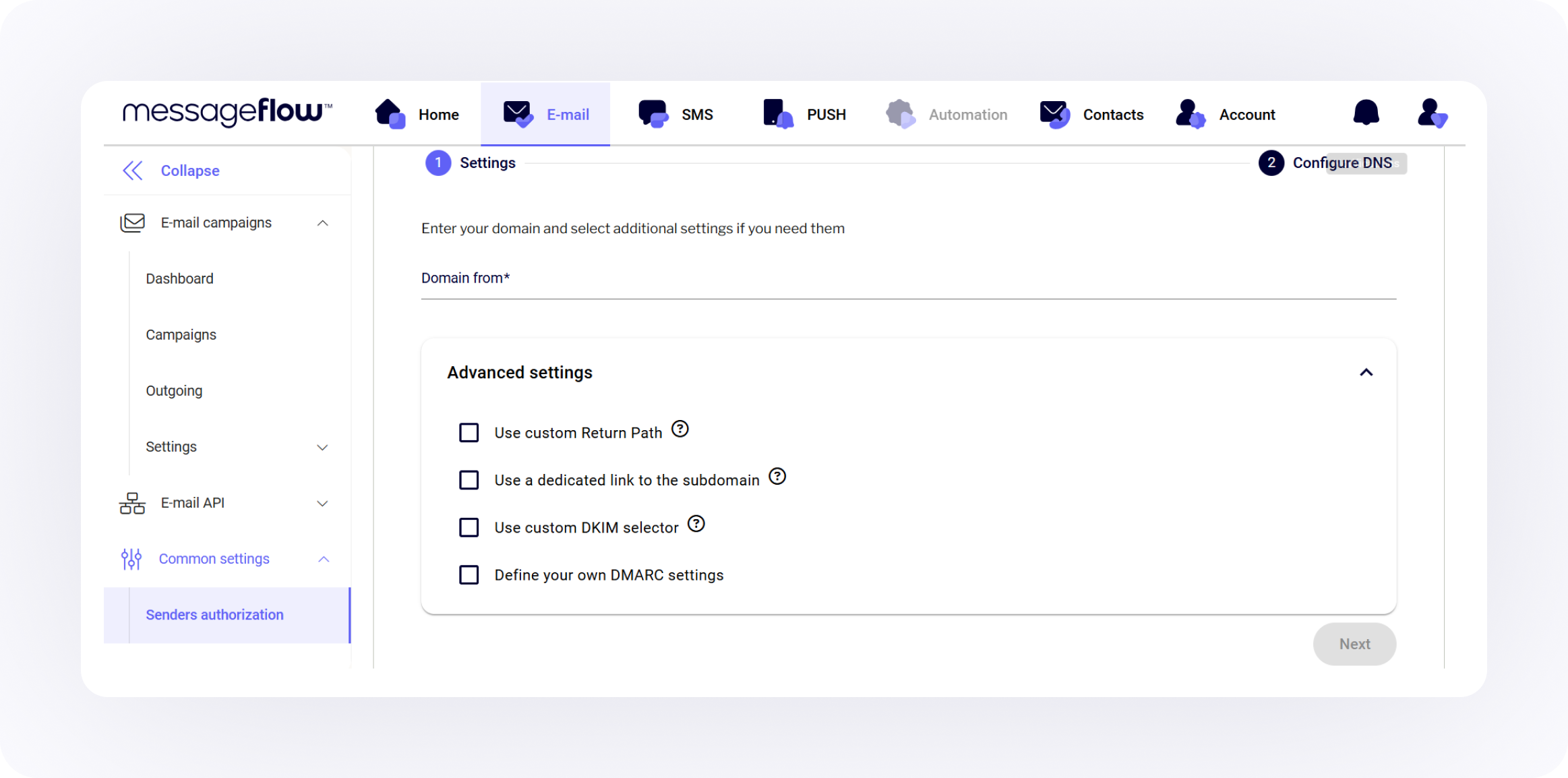This screenshot has width=1568, height=778.
Task: Click the PUSH phone notification icon
Action: [x=778, y=114]
